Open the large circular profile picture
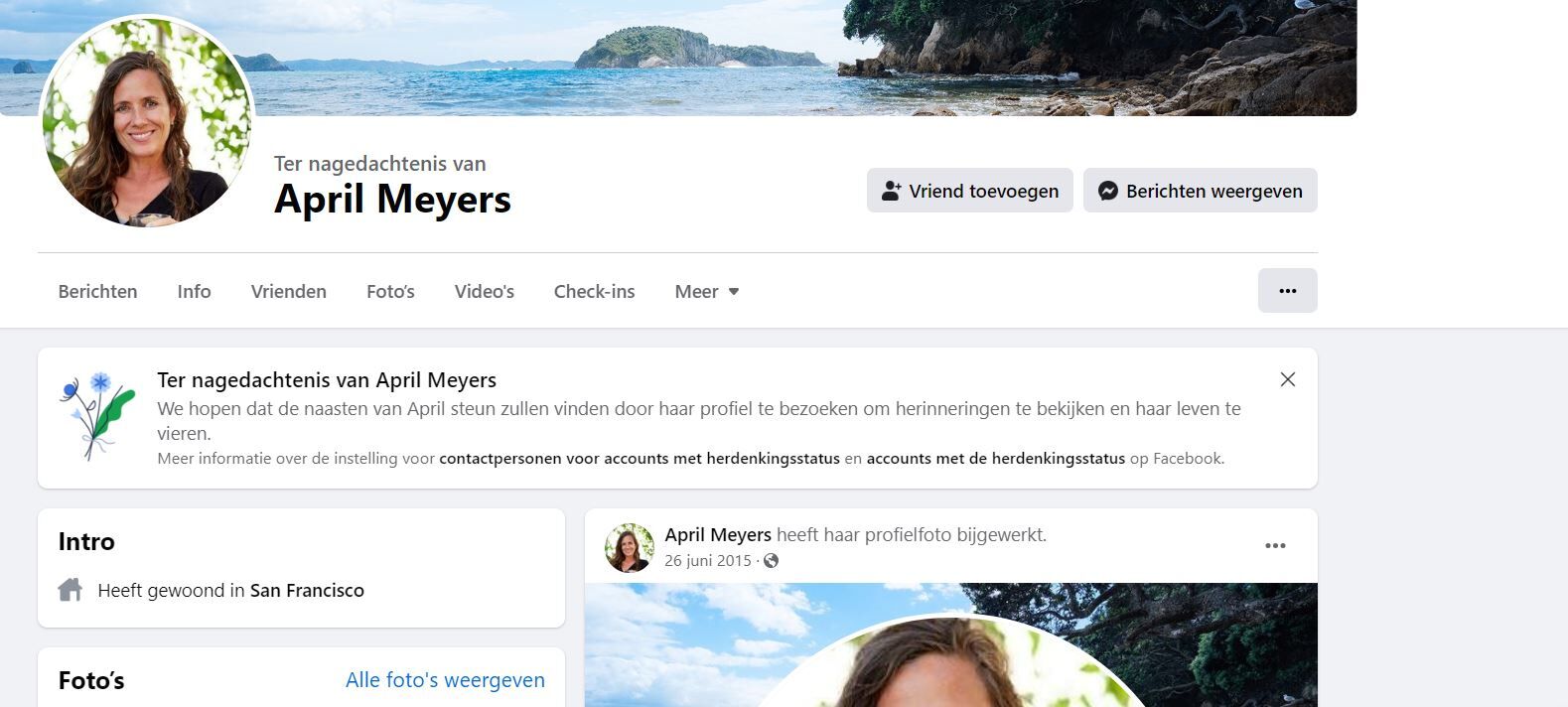The width and height of the screenshot is (1568, 707). (x=147, y=122)
